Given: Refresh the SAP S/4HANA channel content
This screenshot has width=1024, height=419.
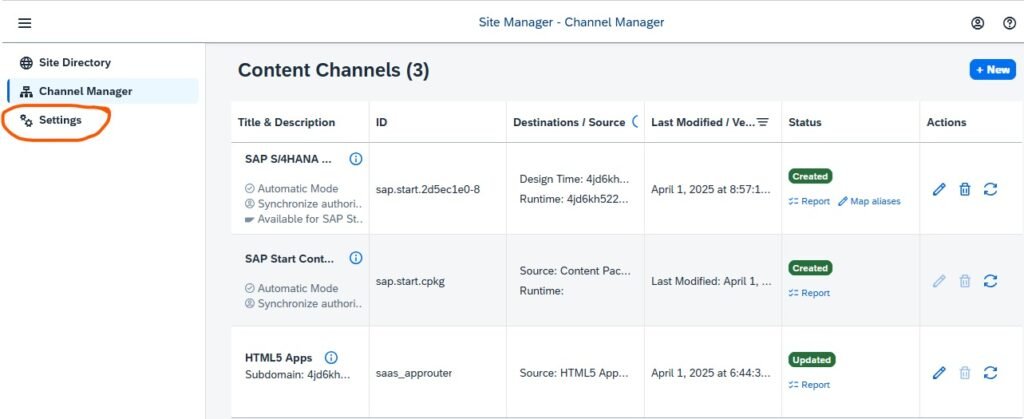Looking at the screenshot, I should [991, 189].
